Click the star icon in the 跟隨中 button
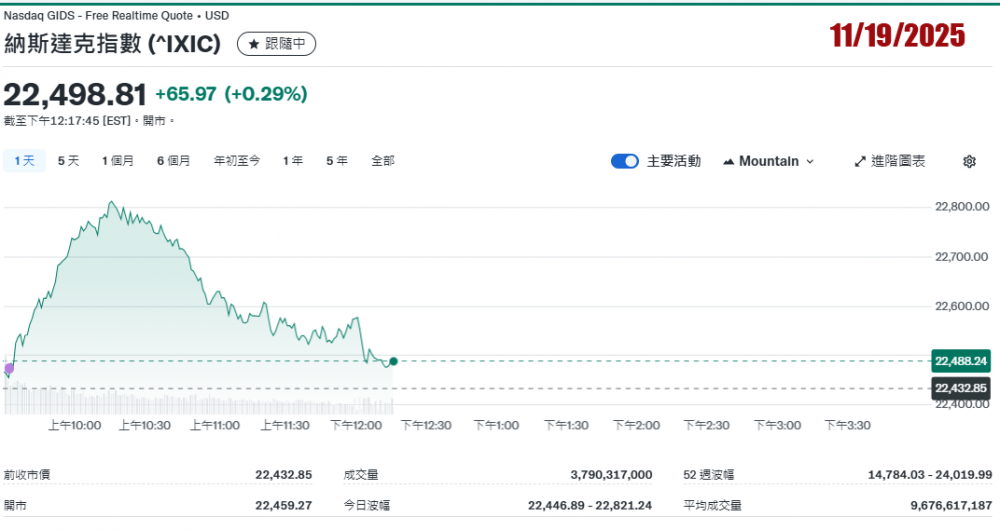 click(x=254, y=44)
